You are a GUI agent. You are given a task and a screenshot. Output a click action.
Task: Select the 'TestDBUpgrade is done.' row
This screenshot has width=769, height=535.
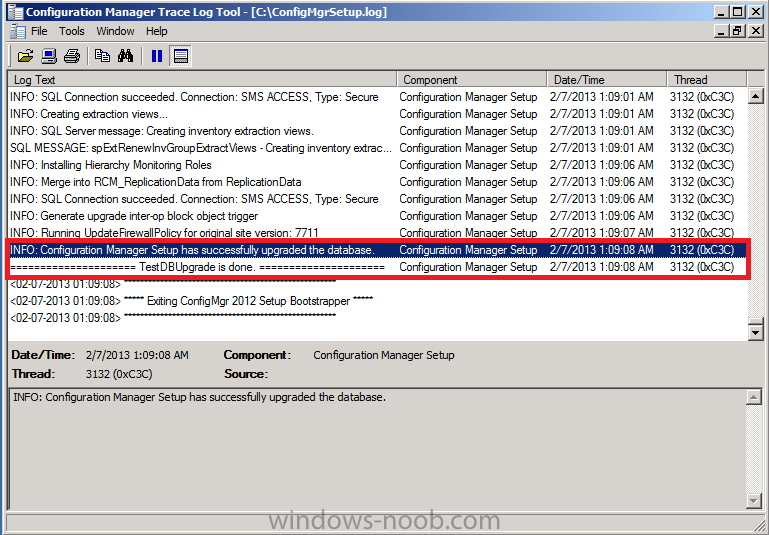pyautogui.click(x=377, y=267)
